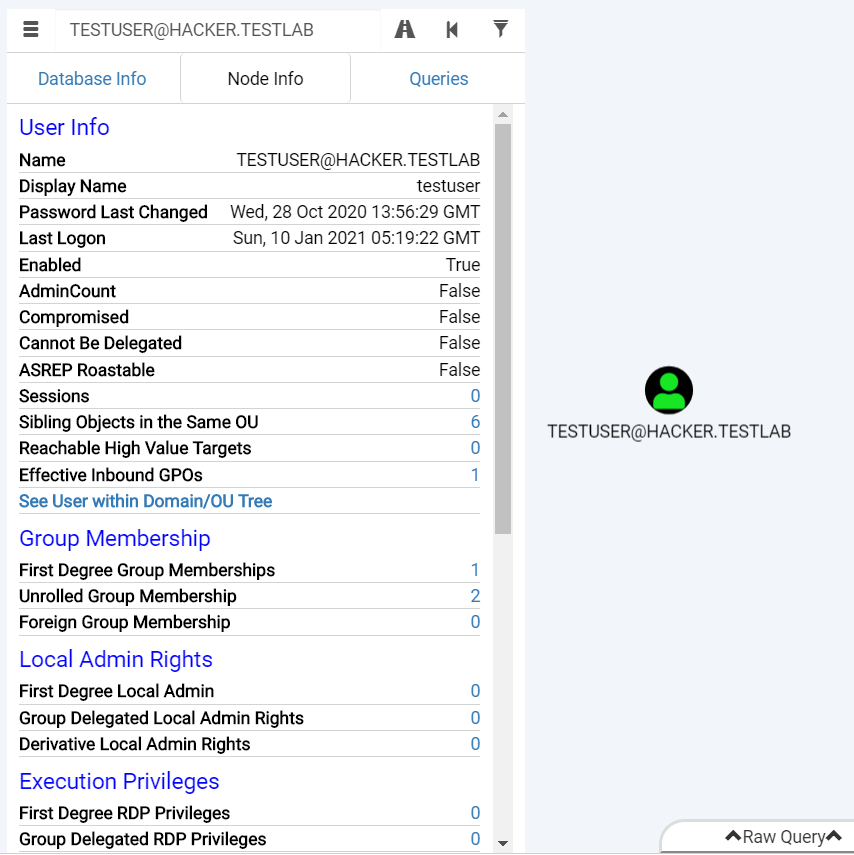
Task: Open the edge filter funnel icon
Action: (501, 29)
